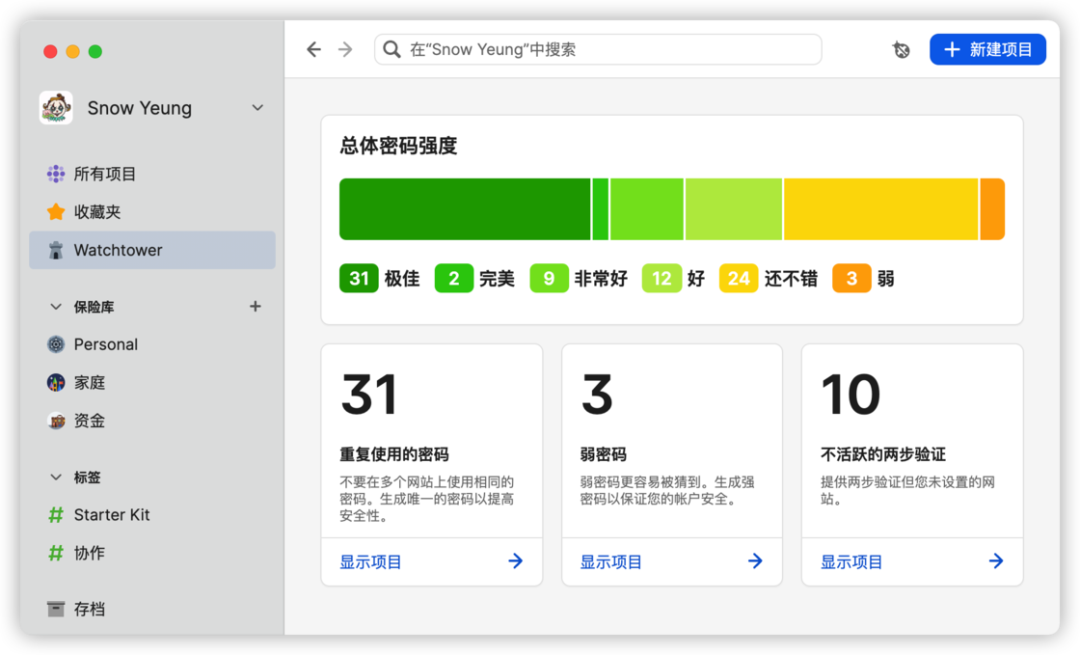Click the back navigation arrow
This screenshot has height=655, width=1080.
[314, 50]
